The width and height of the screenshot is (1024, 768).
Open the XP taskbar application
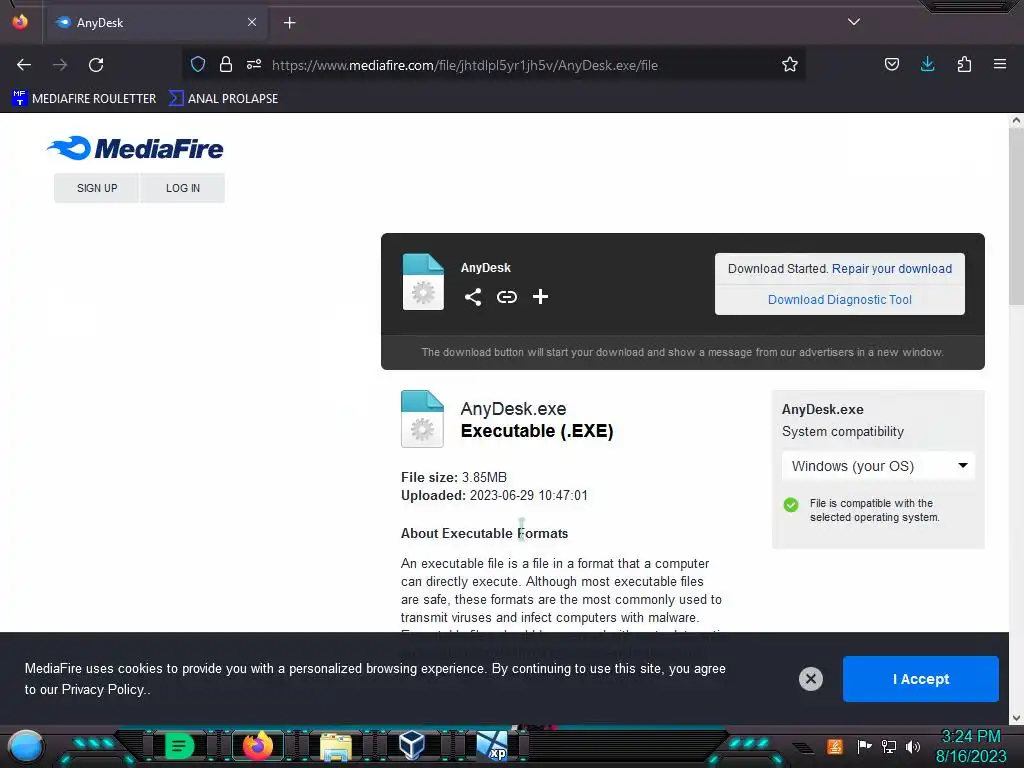point(492,746)
